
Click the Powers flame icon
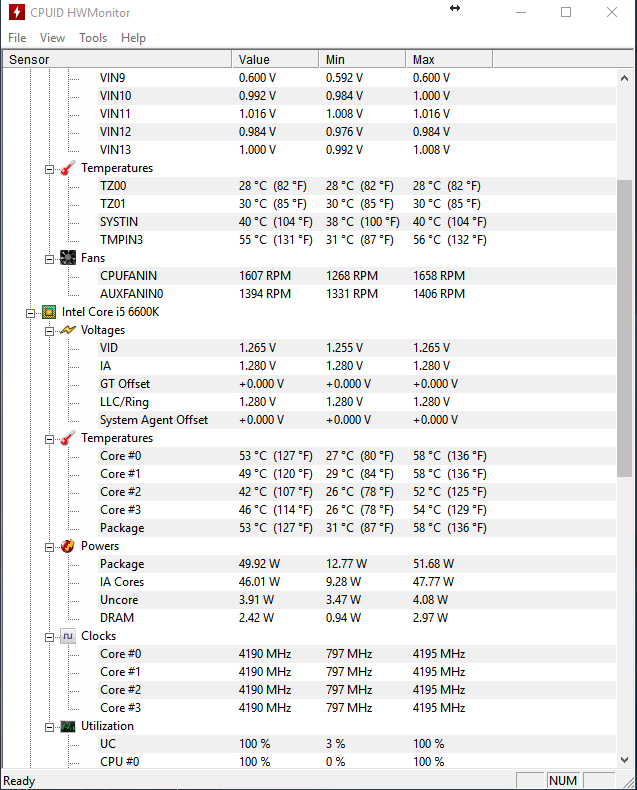tap(68, 546)
